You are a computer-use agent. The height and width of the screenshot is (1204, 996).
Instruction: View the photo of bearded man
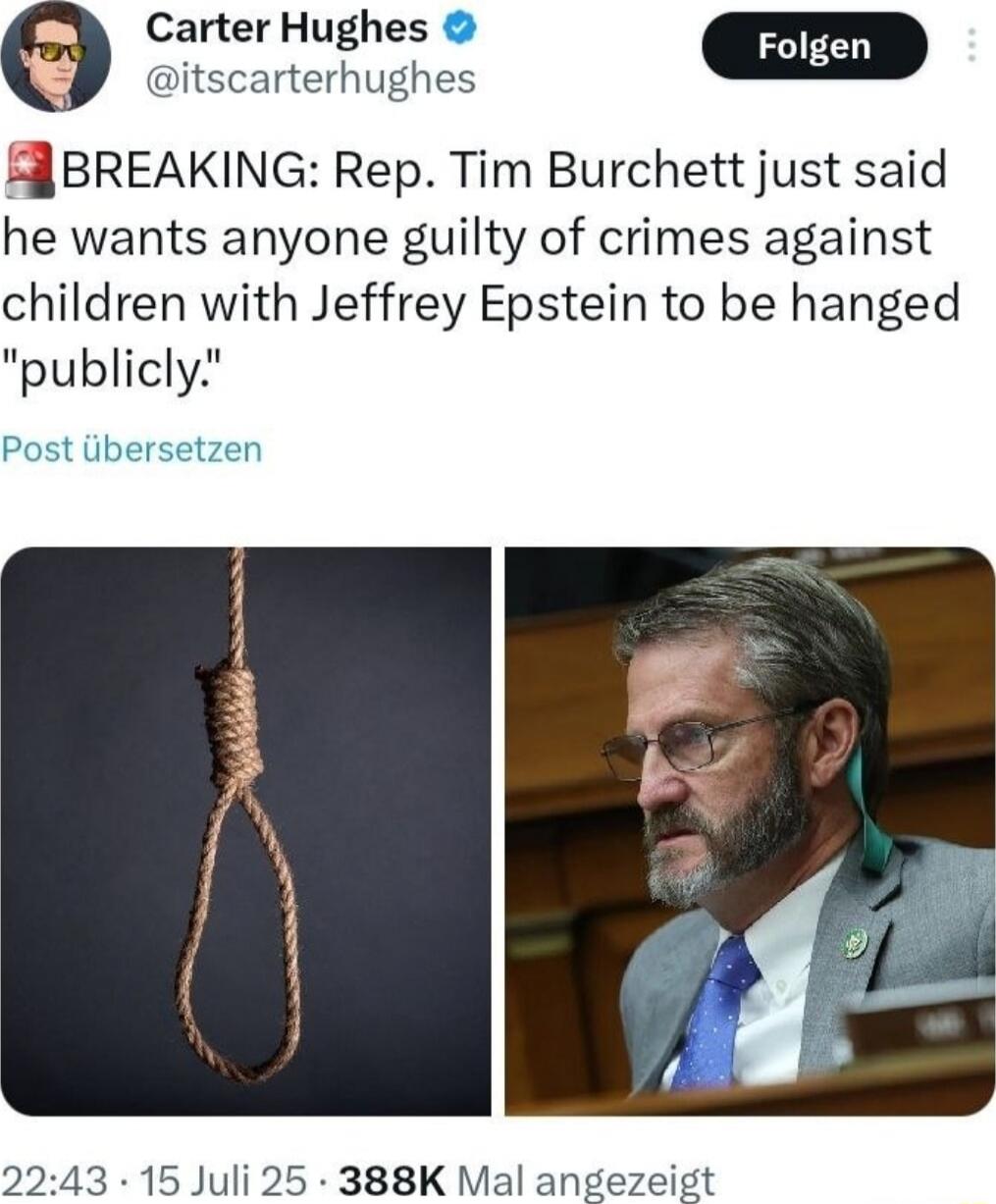(750, 831)
